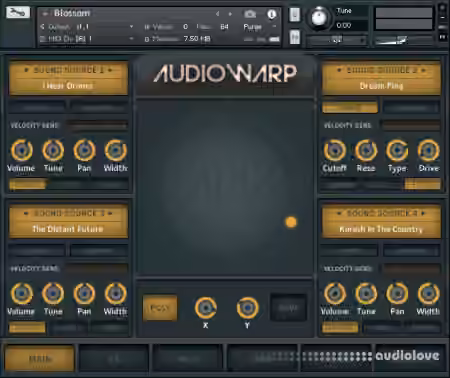Screen dimensions: 450x378
Task: Click Sound Source 3 Pan knob
Action: [x=84, y=294]
